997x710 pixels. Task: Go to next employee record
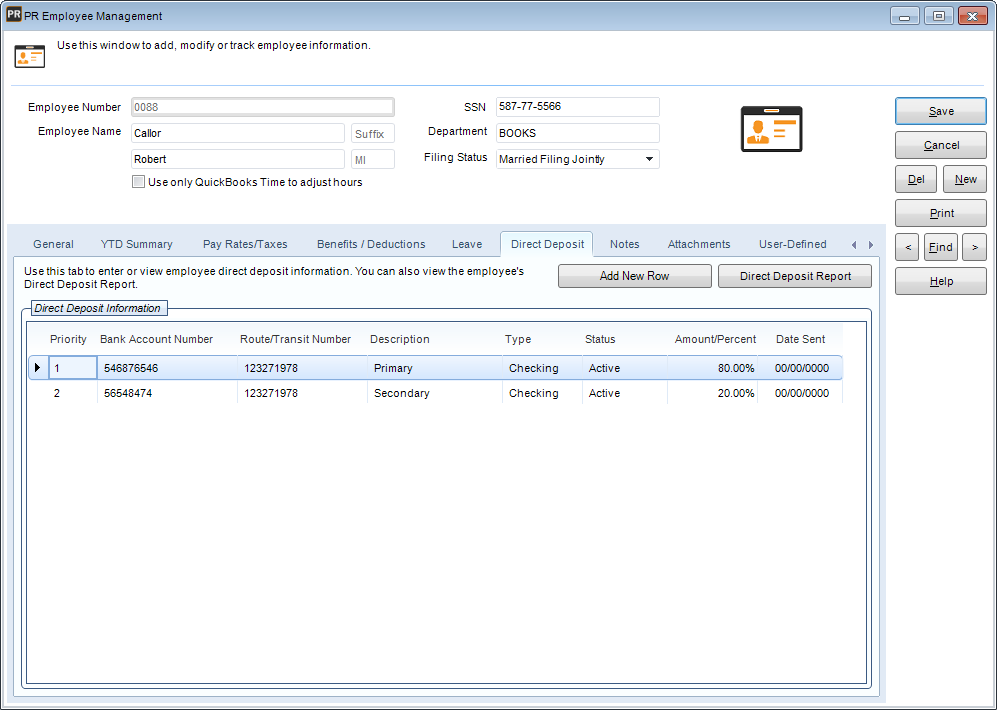(974, 247)
